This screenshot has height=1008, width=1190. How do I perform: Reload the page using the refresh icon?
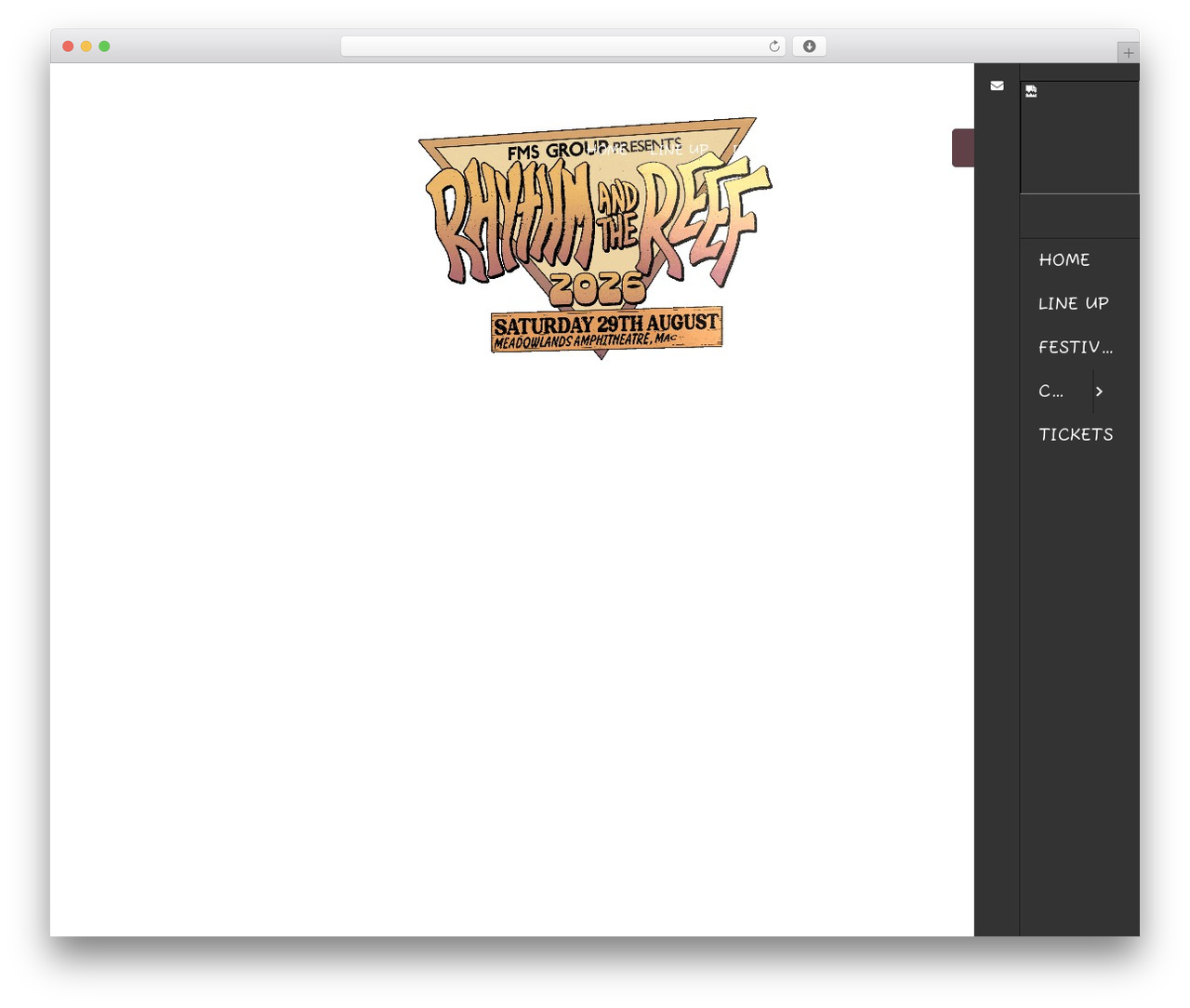(774, 46)
